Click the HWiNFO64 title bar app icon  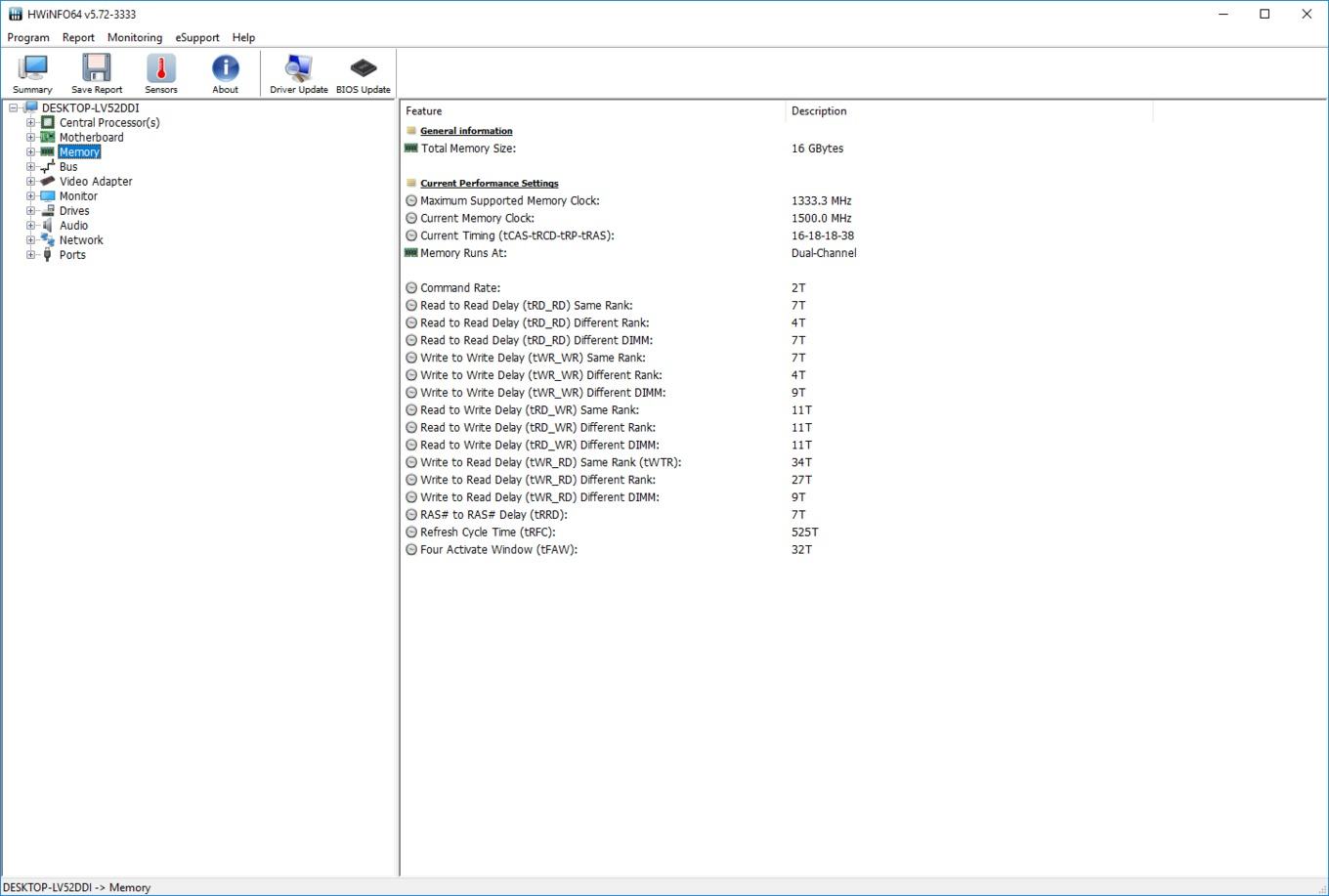click(15, 14)
